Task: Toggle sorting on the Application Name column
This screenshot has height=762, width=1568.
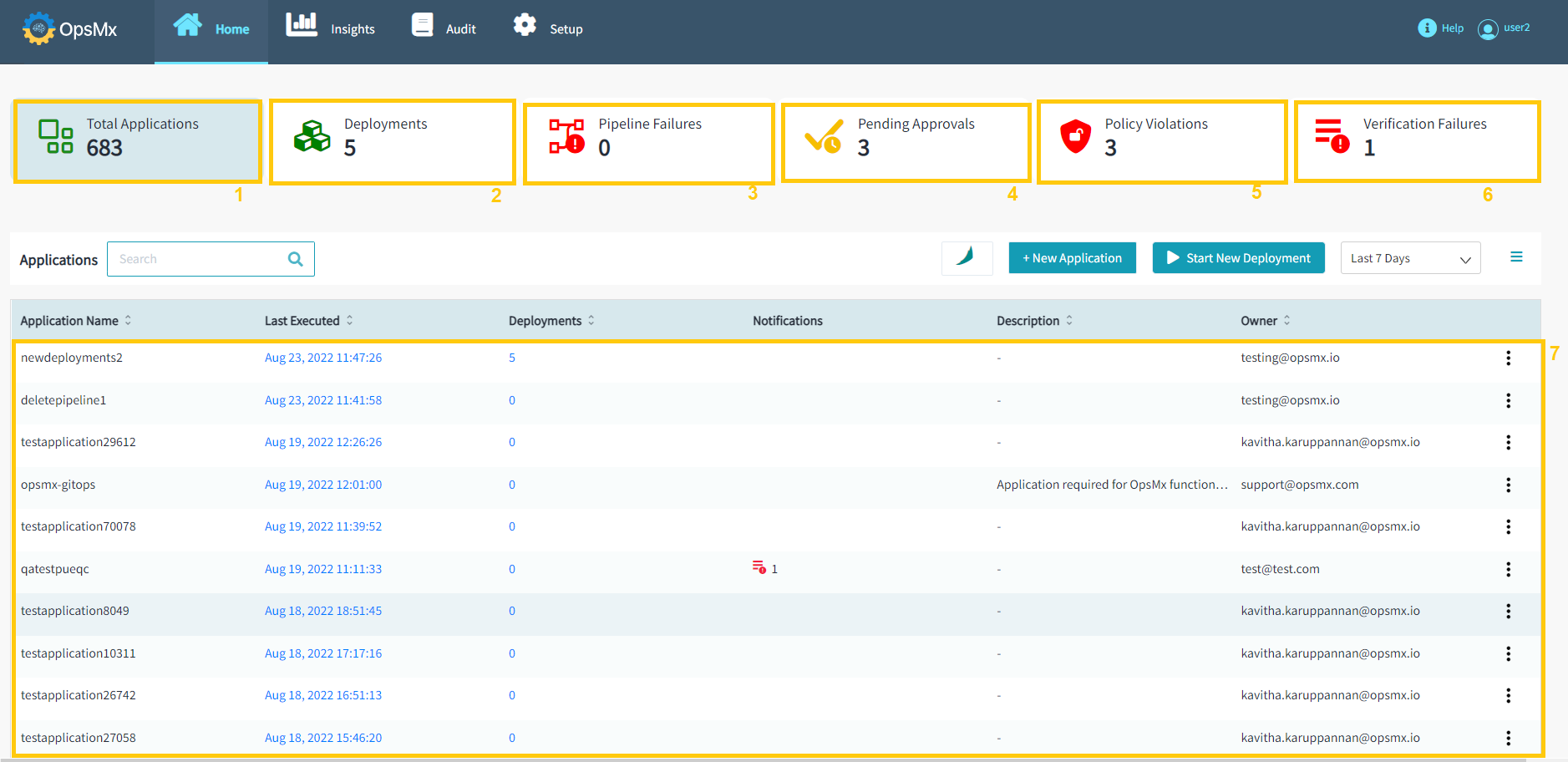Action: tap(128, 320)
